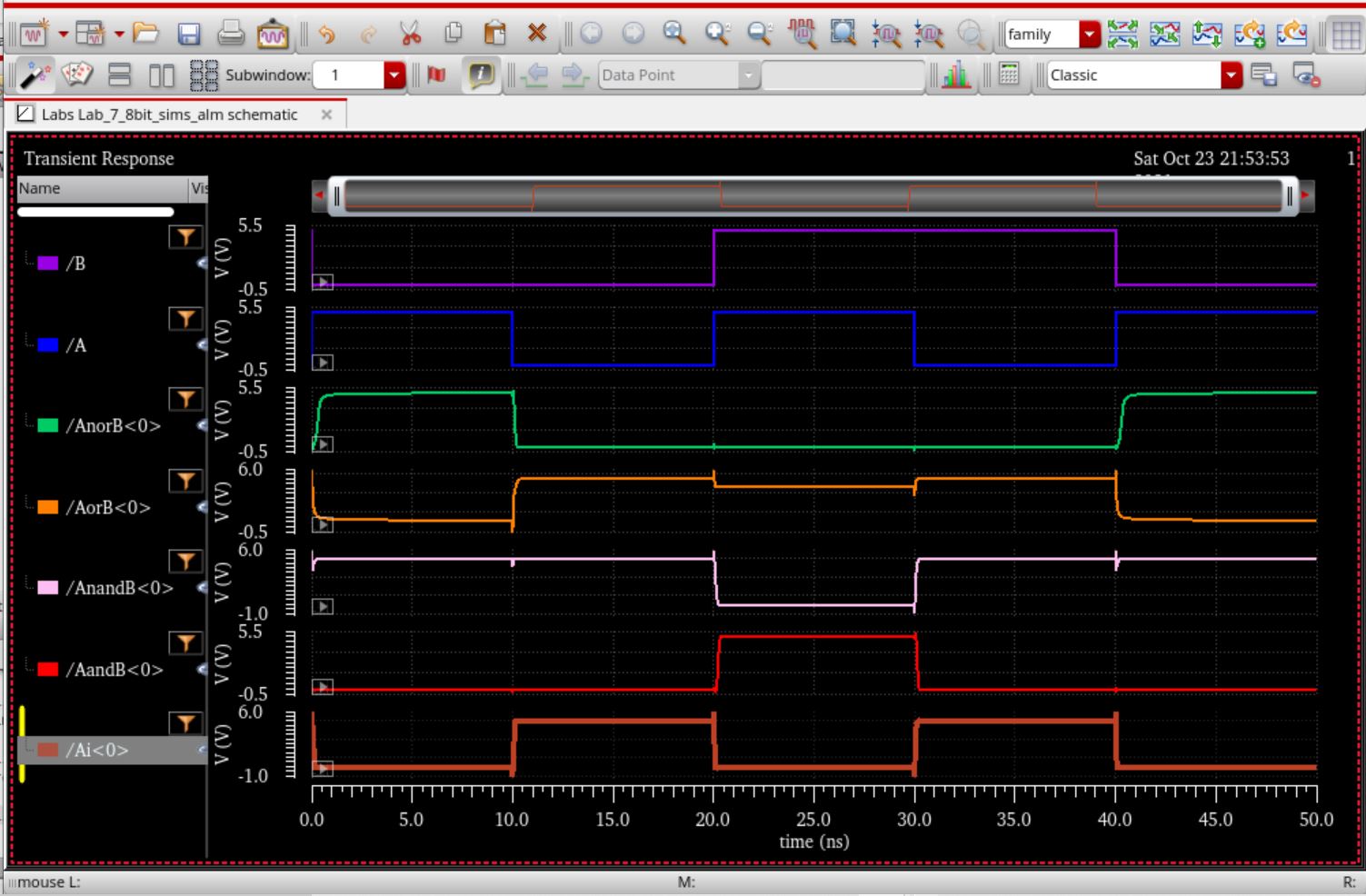Open the Subwindow number dropdown
The image size is (1366, 896).
[394, 75]
